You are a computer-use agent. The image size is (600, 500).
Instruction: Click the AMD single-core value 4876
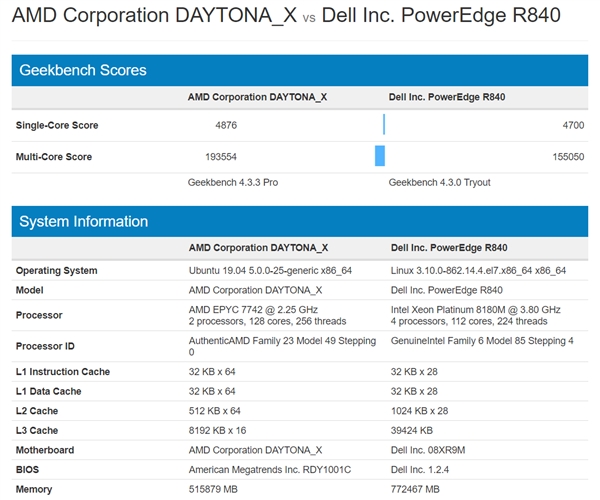pyautogui.click(x=226, y=125)
